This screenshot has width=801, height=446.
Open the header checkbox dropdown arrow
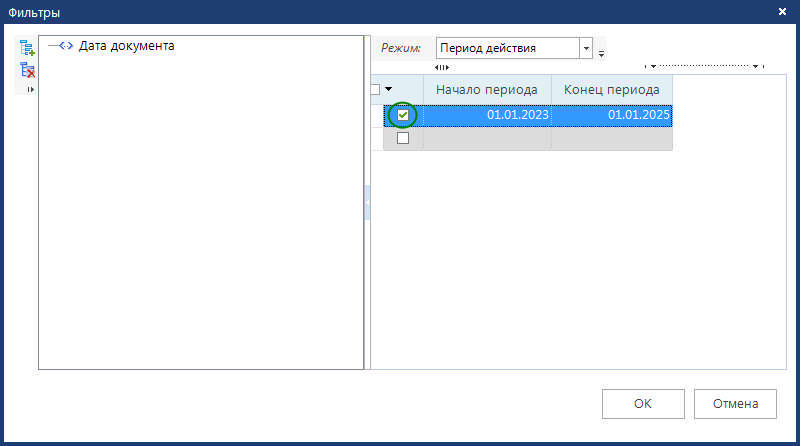click(388, 90)
